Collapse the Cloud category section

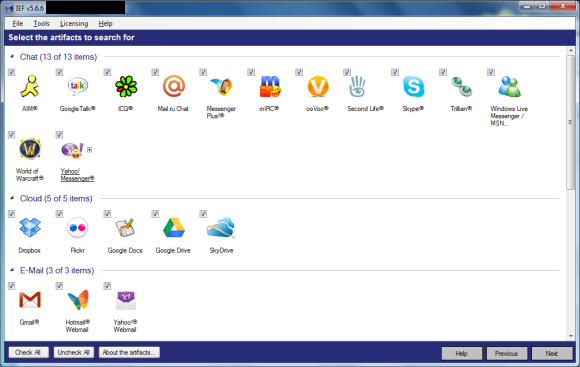(12, 198)
